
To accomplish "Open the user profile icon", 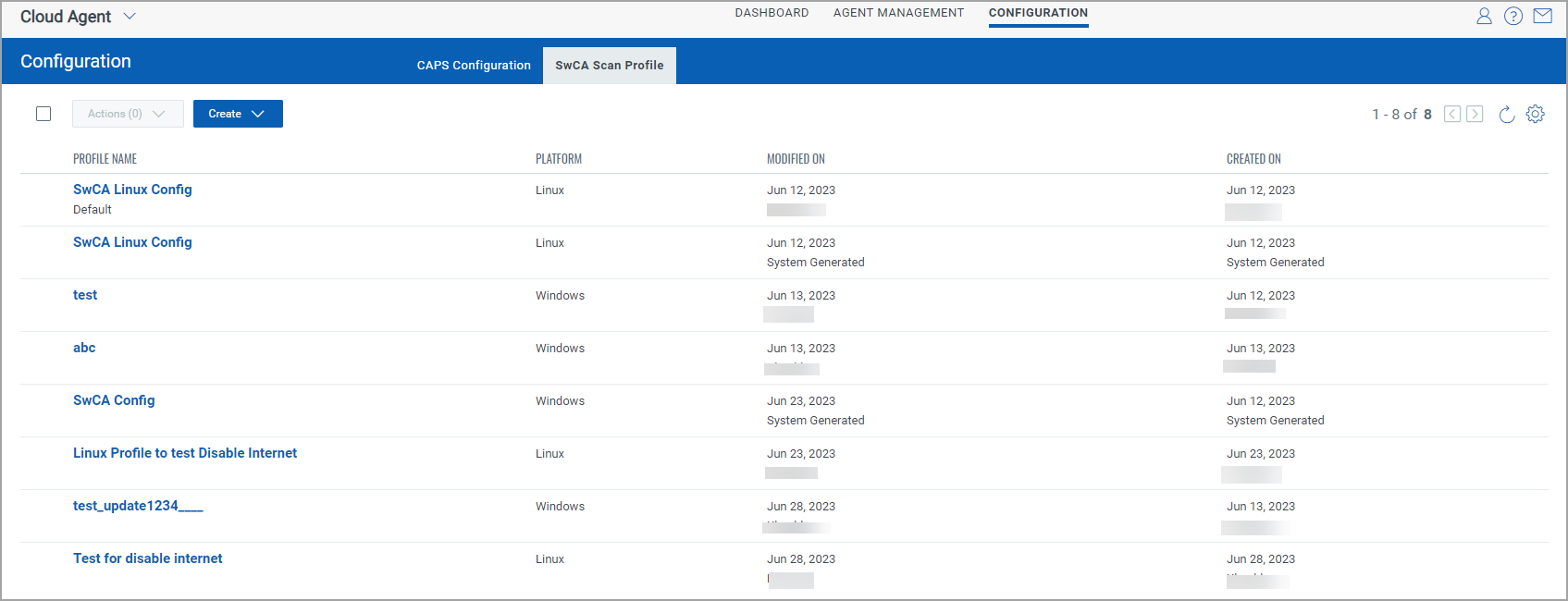I will pyautogui.click(x=1484, y=16).
